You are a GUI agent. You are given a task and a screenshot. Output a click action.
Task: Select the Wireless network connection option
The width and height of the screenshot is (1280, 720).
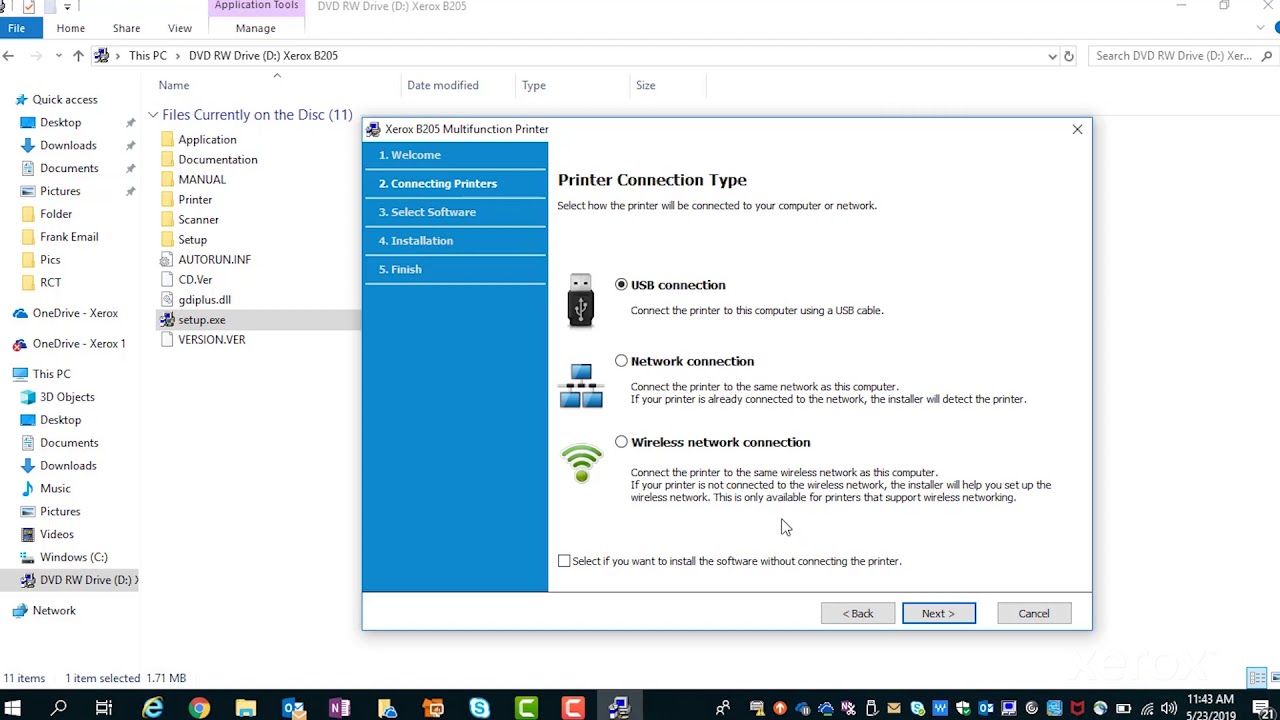621,442
